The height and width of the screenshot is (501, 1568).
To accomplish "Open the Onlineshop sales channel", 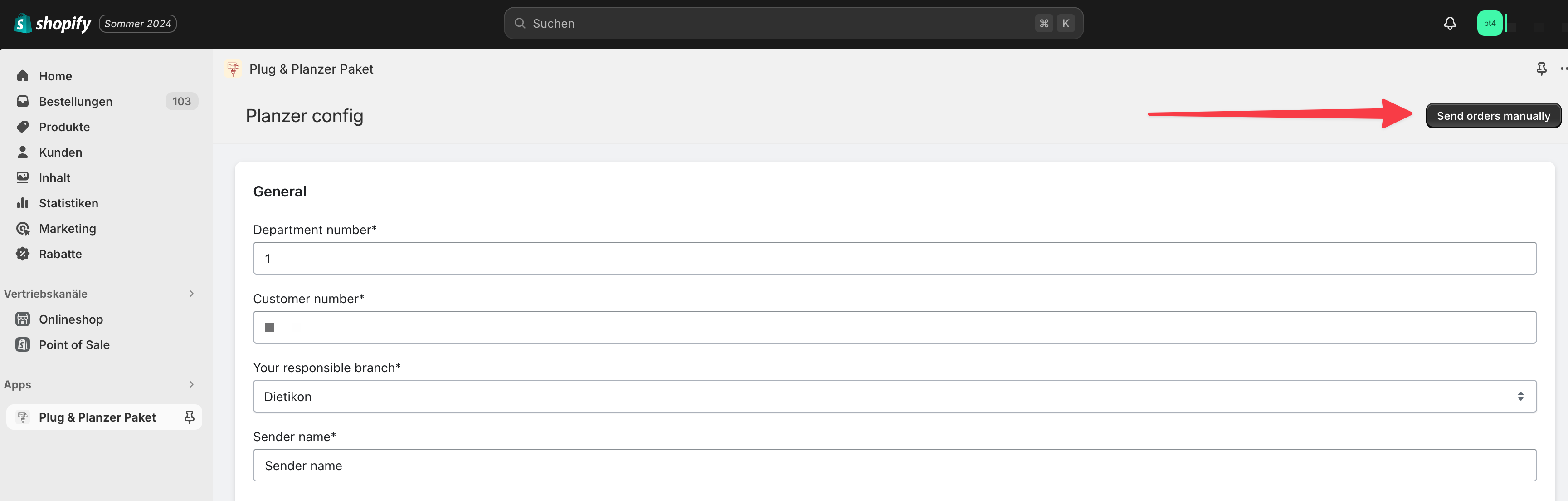I will (x=71, y=319).
